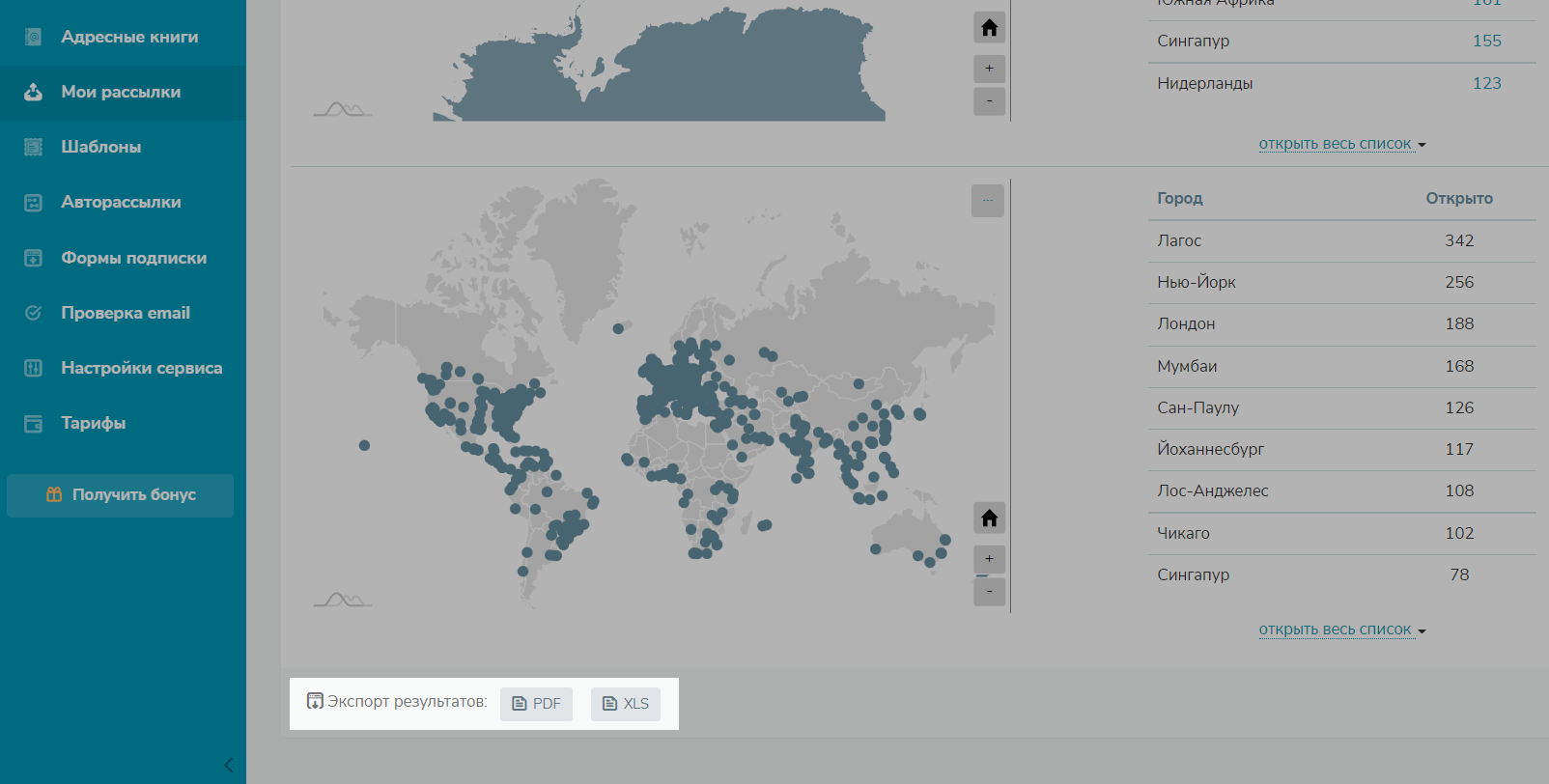Open Формы подписки section

coord(133,258)
